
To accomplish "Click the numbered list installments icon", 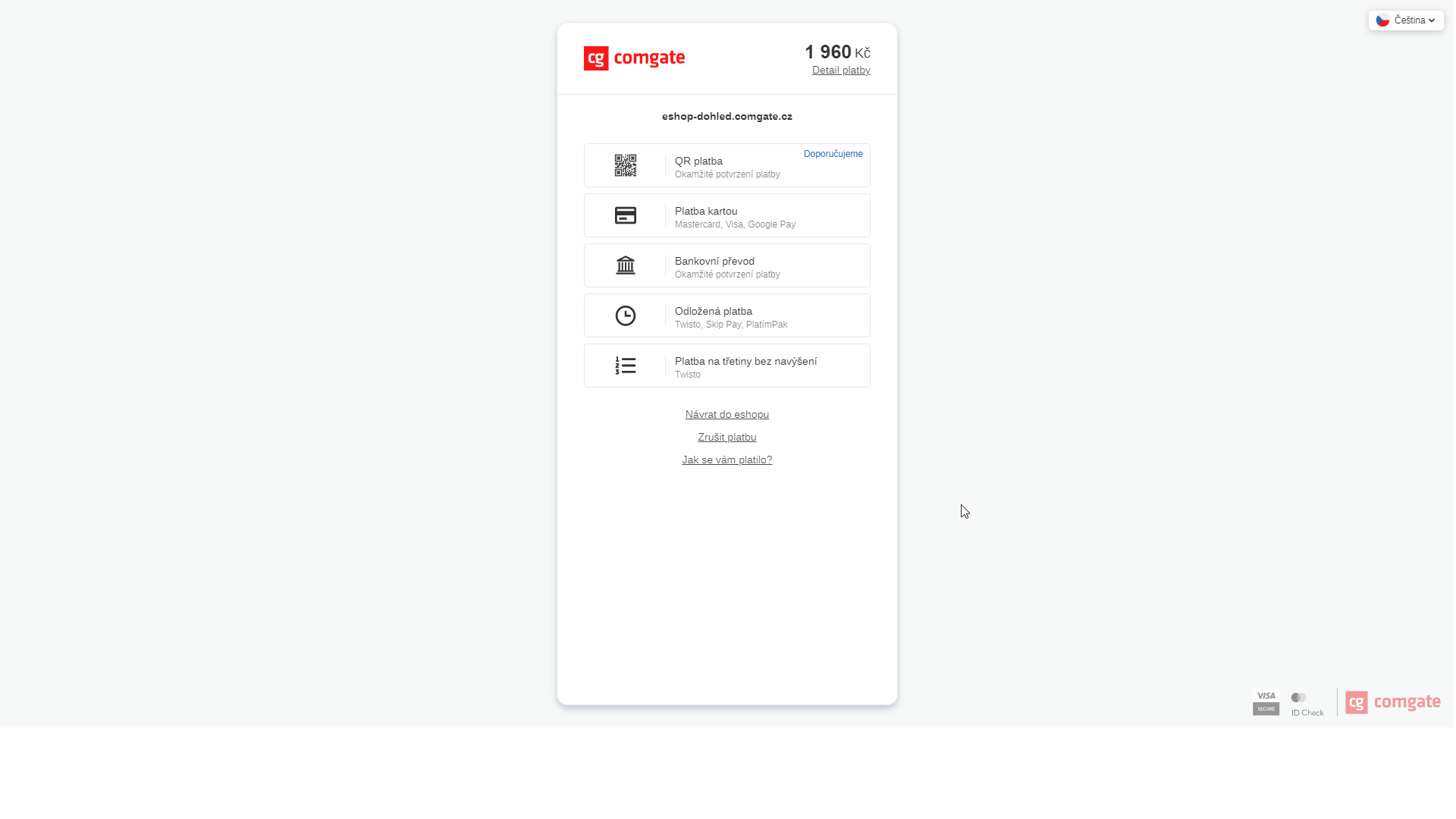I will [x=625, y=366].
